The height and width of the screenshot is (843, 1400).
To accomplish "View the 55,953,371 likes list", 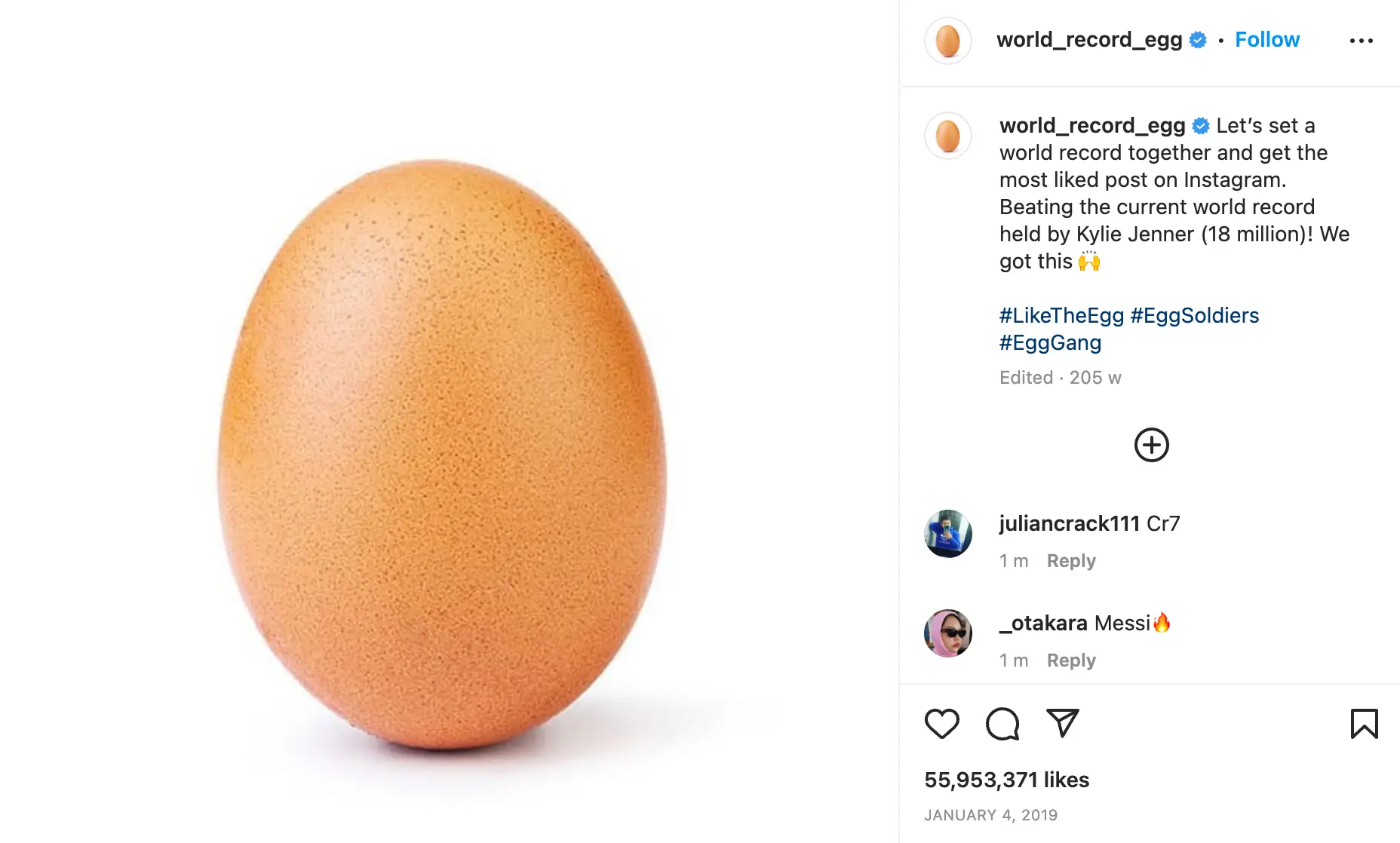I will (1006, 780).
